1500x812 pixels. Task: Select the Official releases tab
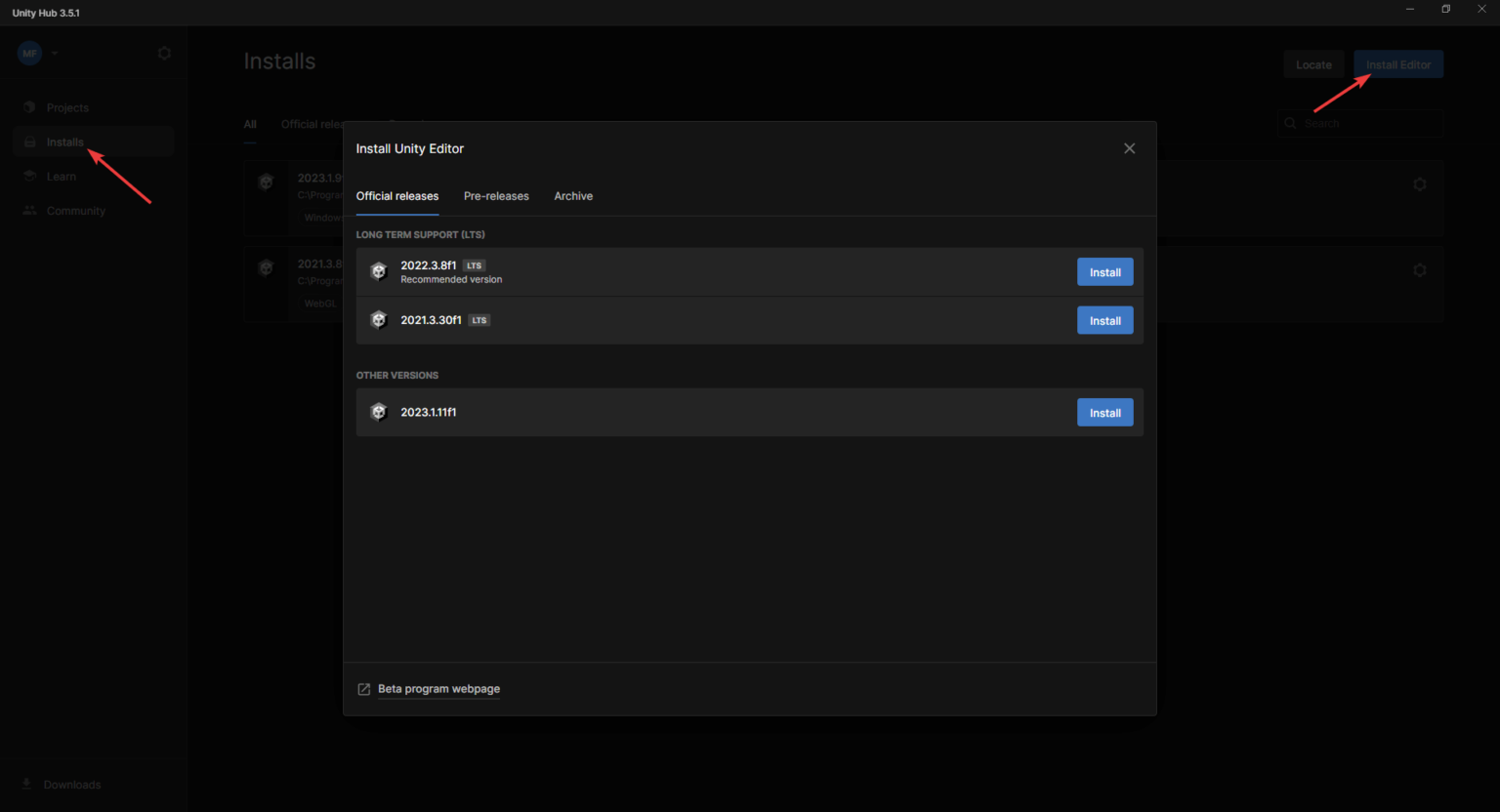396,196
